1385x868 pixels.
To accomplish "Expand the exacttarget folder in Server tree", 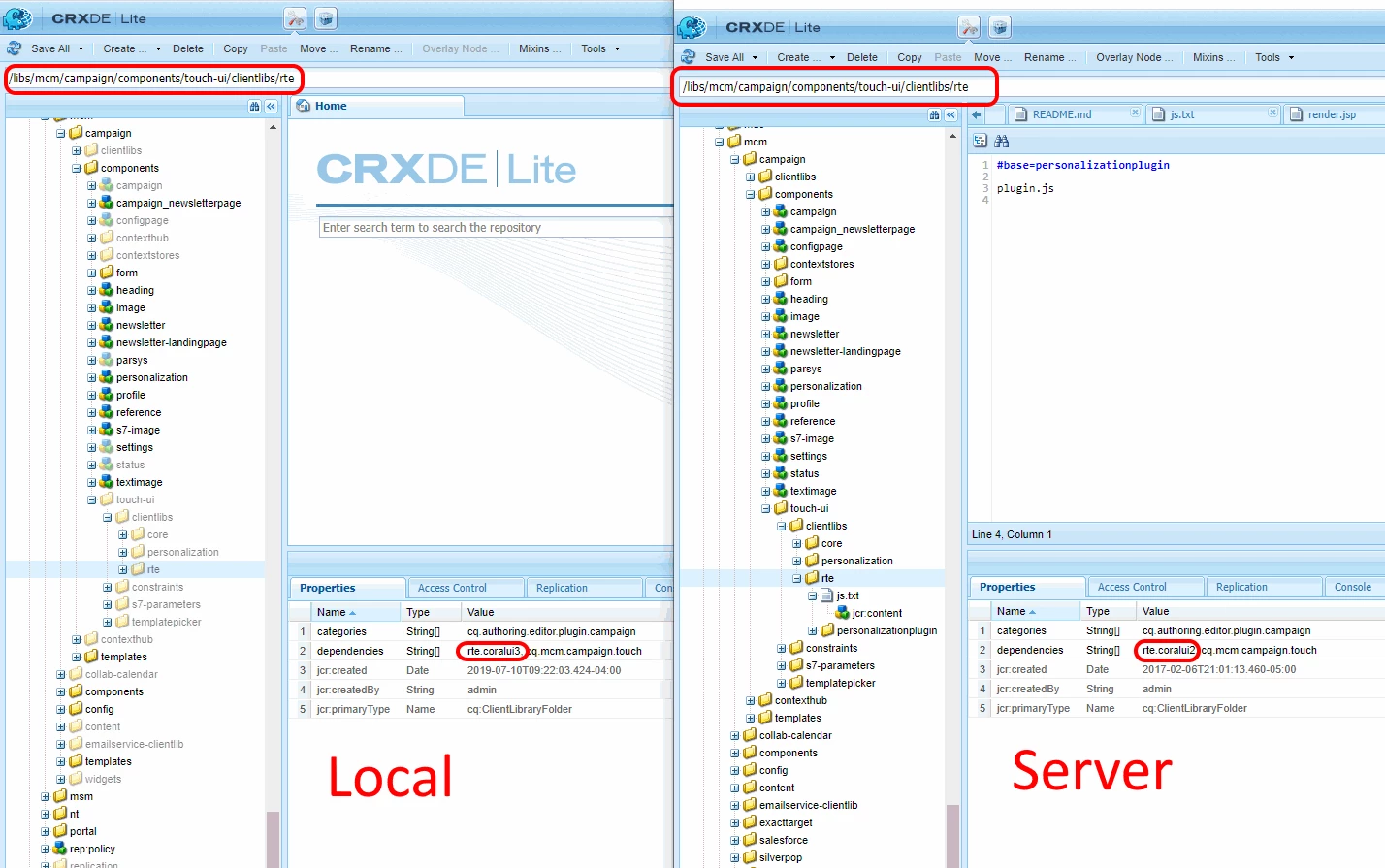I will click(735, 822).
